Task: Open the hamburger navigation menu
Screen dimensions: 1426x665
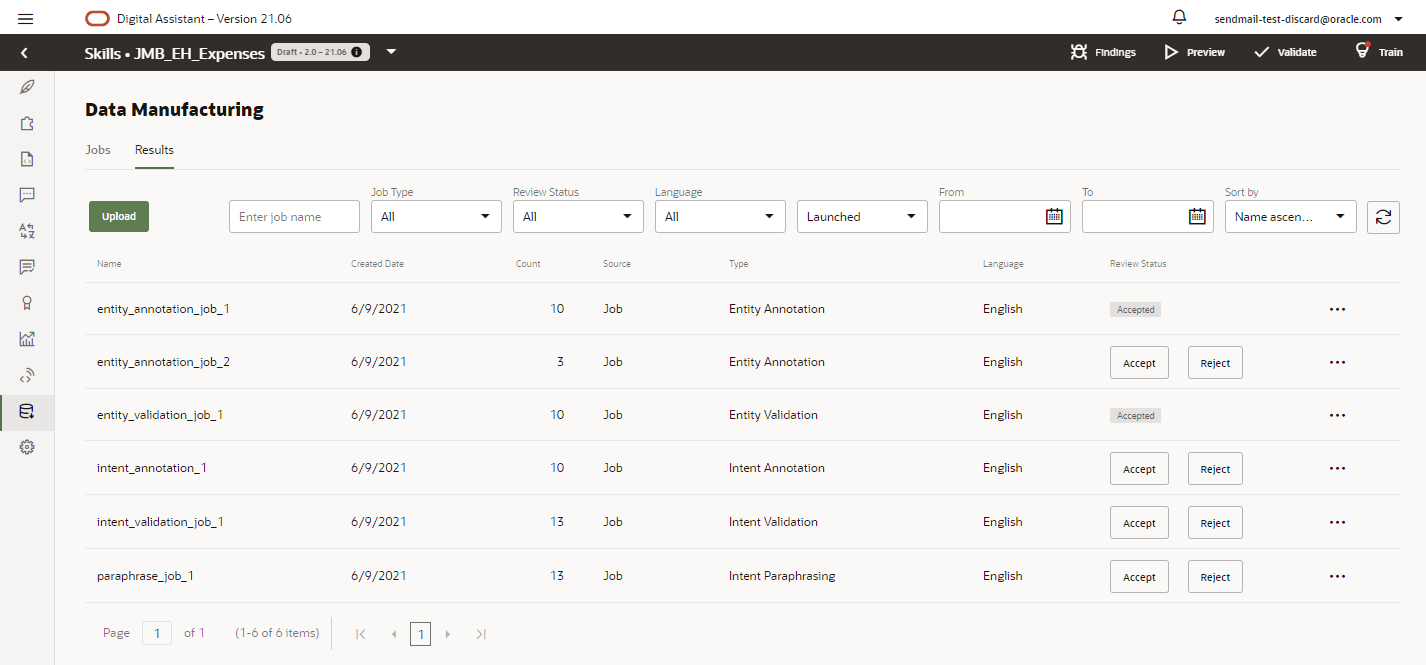Action: 26,18
